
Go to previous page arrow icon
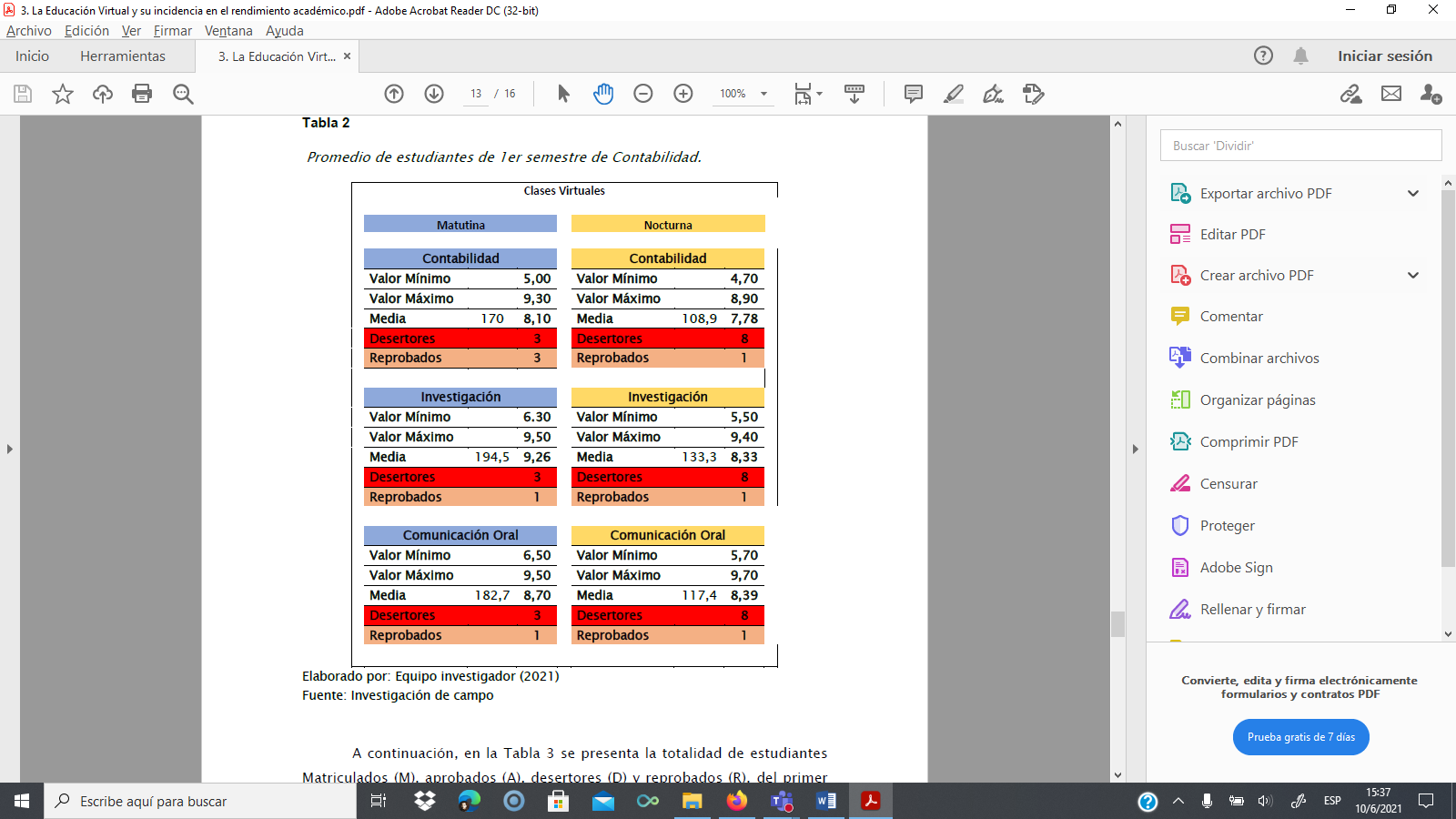pos(394,94)
